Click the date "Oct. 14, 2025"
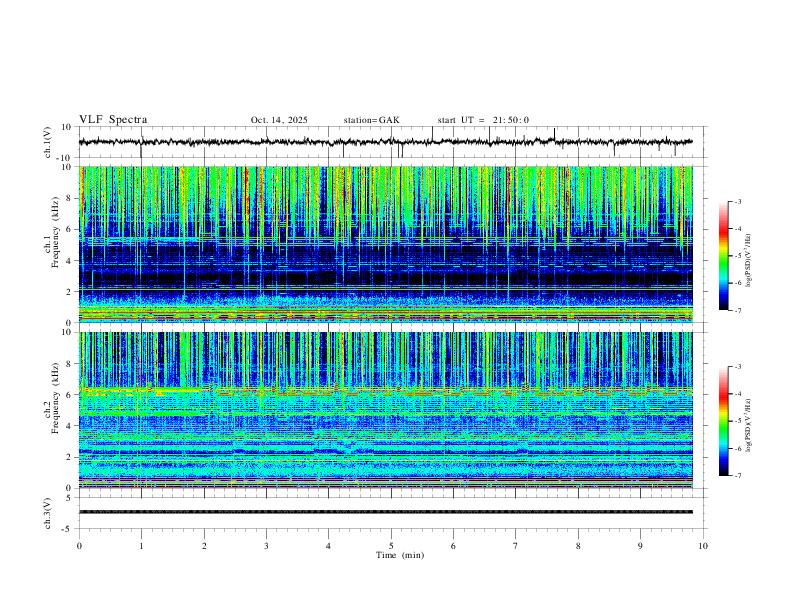The width and height of the screenshot is (792, 612). tap(279, 120)
